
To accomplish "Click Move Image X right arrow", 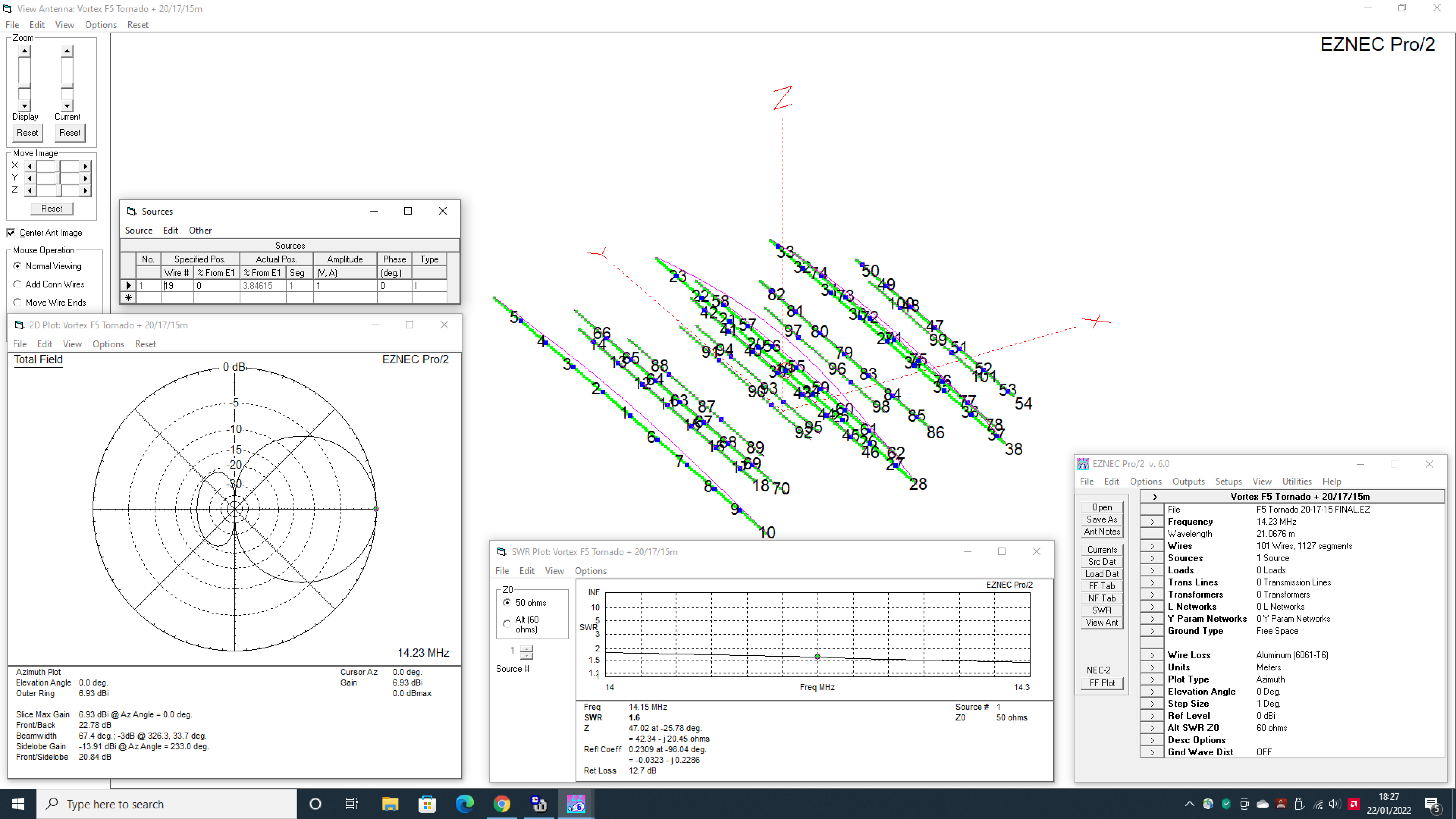I will [85, 166].
